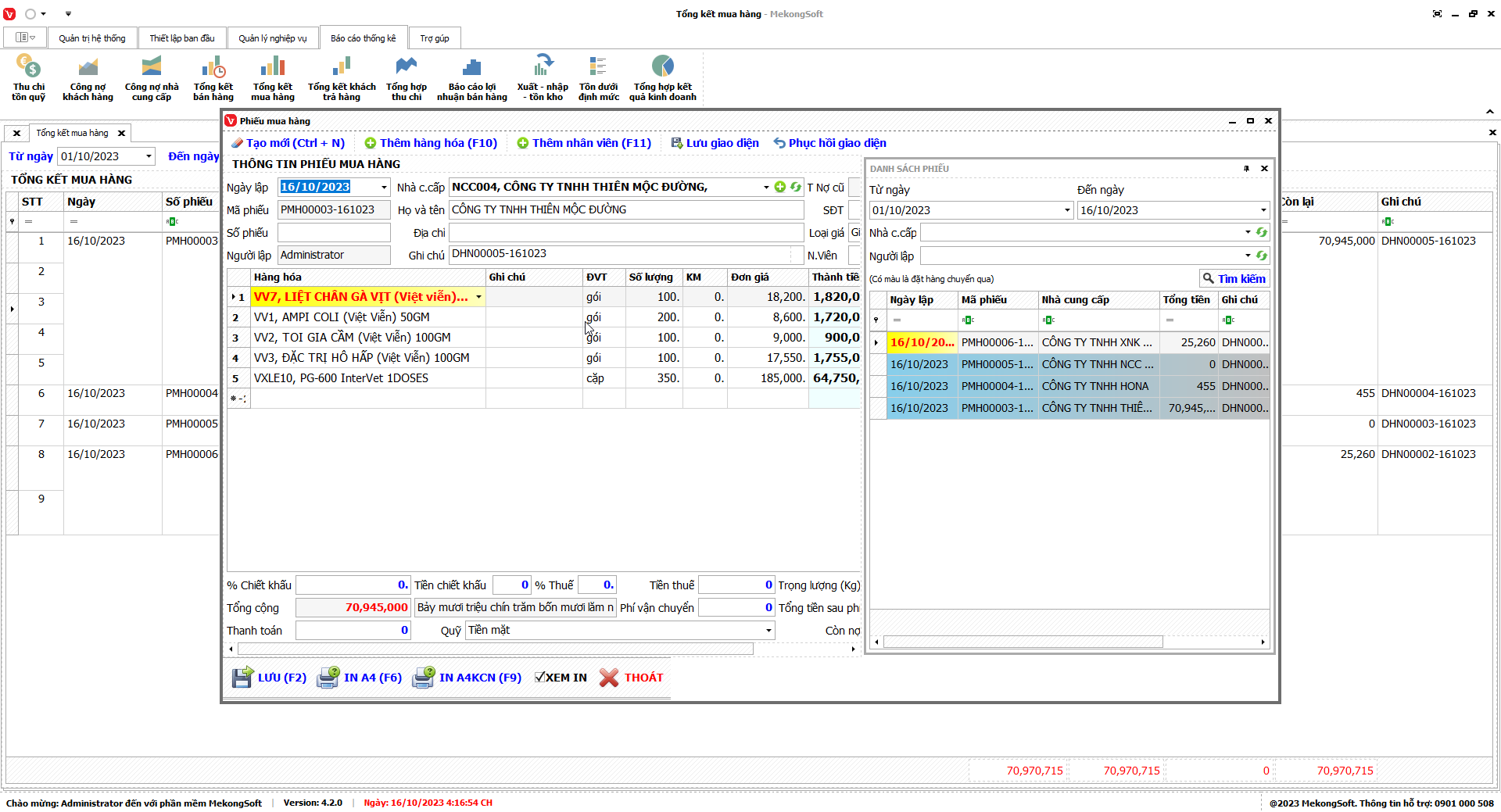Expand the Nhà c.cấp supplier combo box
The image size is (1501, 812).
765,188
